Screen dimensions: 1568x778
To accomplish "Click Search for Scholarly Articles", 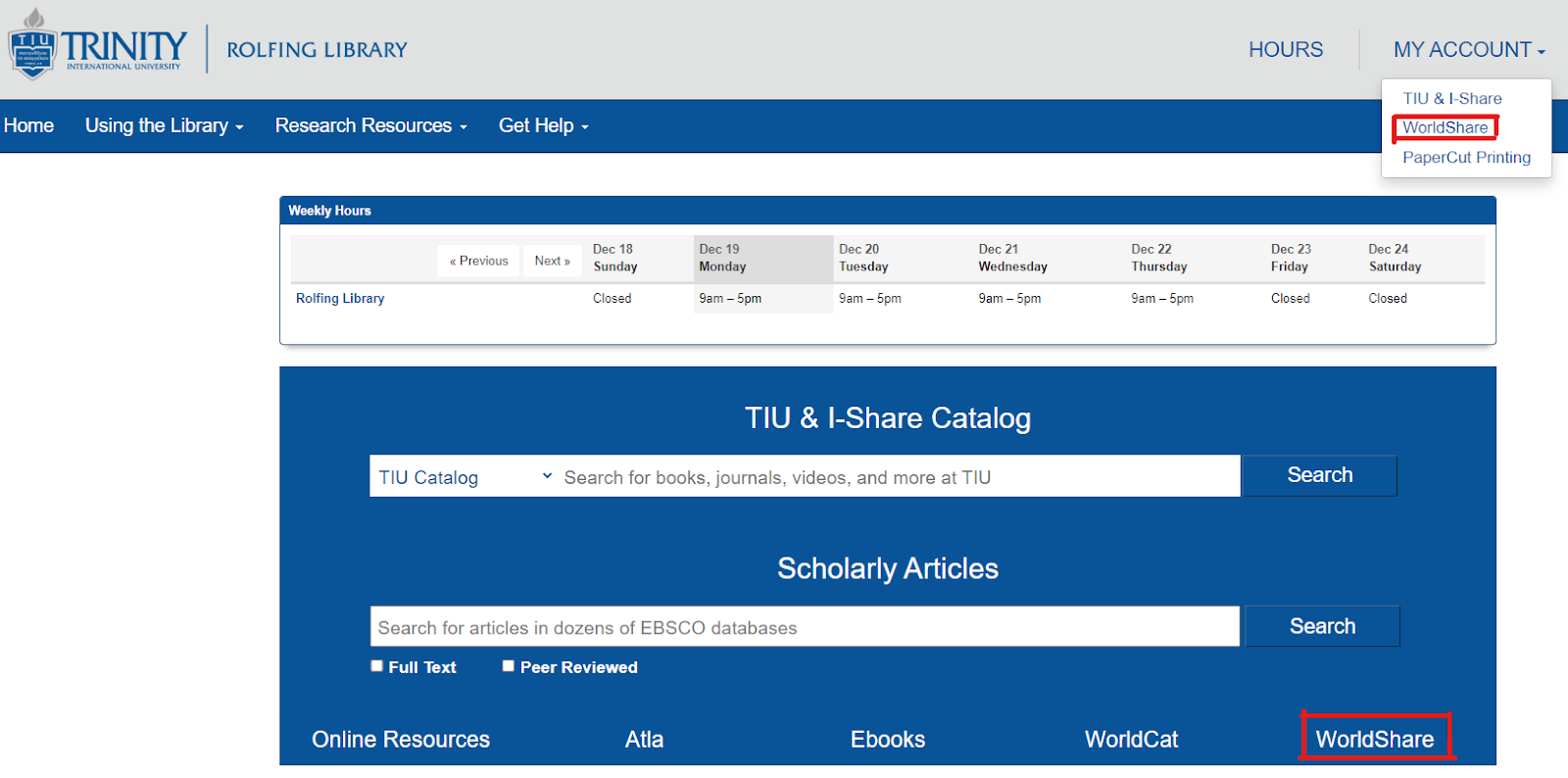I will [1322, 626].
